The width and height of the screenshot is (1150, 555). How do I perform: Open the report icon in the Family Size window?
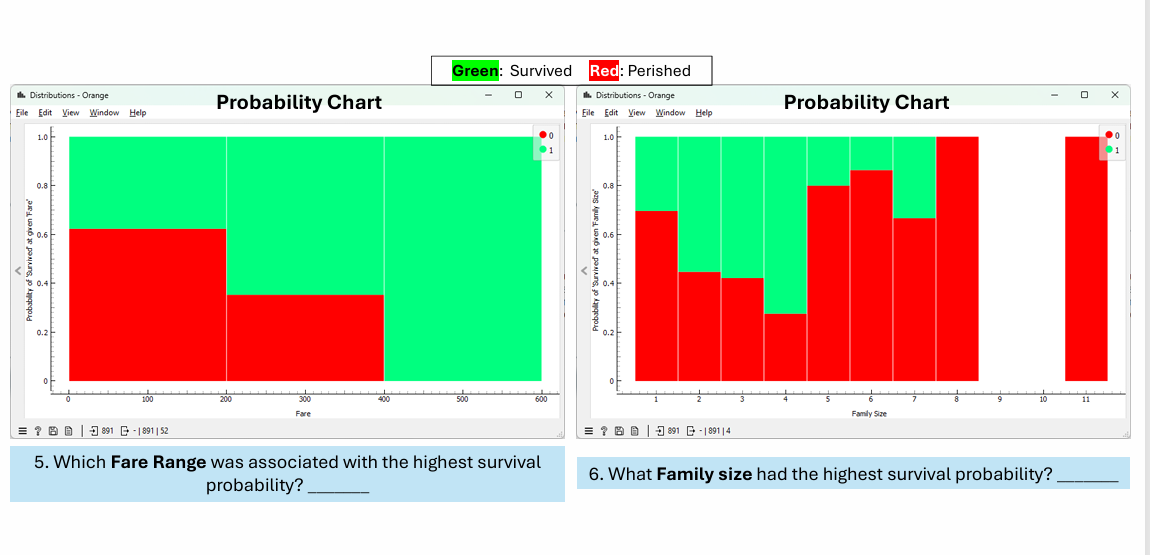(x=635, y=430)
